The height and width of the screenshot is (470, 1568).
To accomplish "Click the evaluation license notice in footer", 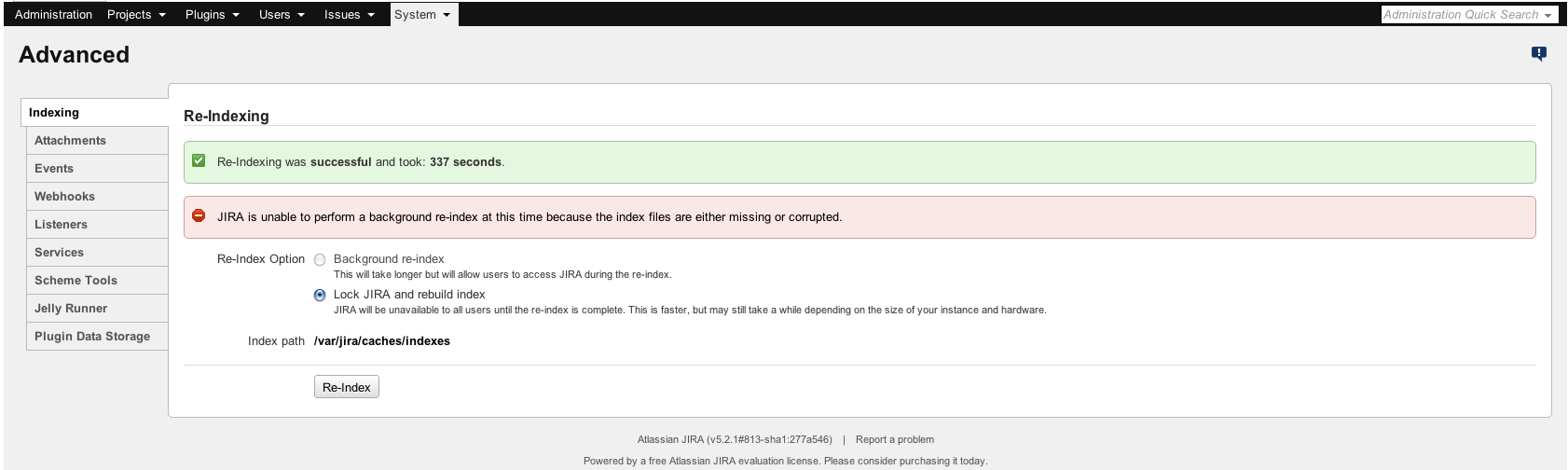I will tap(785, 461).
